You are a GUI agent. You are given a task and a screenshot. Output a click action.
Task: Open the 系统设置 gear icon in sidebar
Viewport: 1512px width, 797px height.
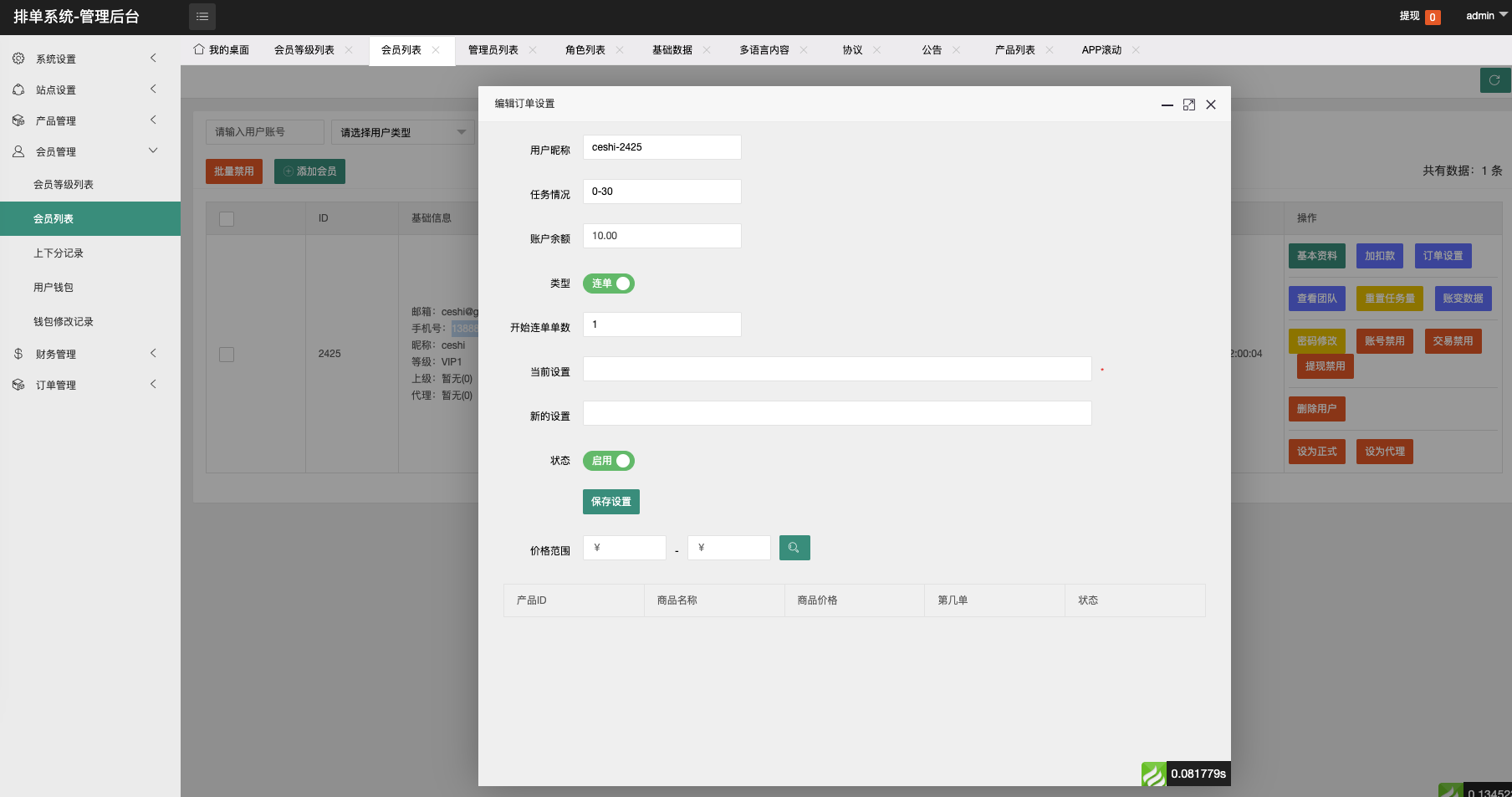[x=18, y=59]
